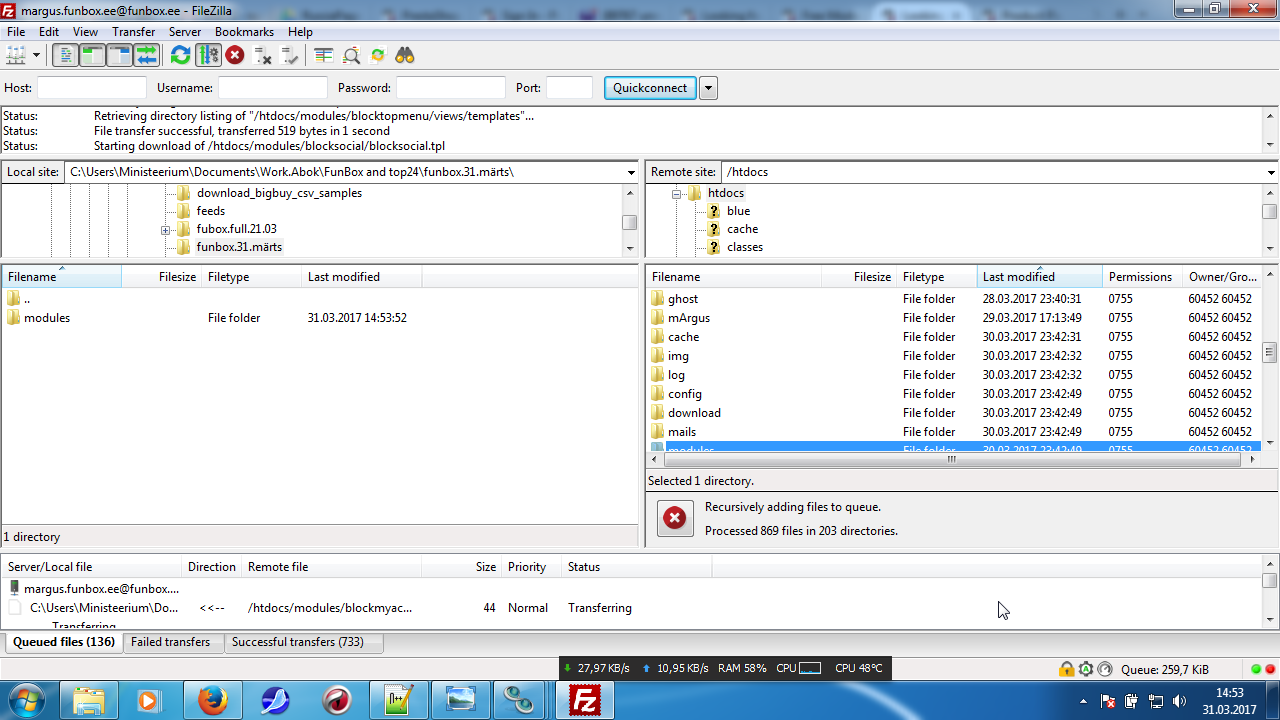Toggle the remote directory tree display
This screenshot has width=1280, height=720.
tap(119, 55)
